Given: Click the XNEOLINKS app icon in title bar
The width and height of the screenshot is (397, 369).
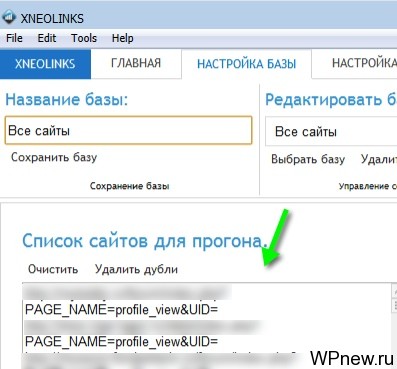Looking at the screenshot, I should [x=9, y=17].
